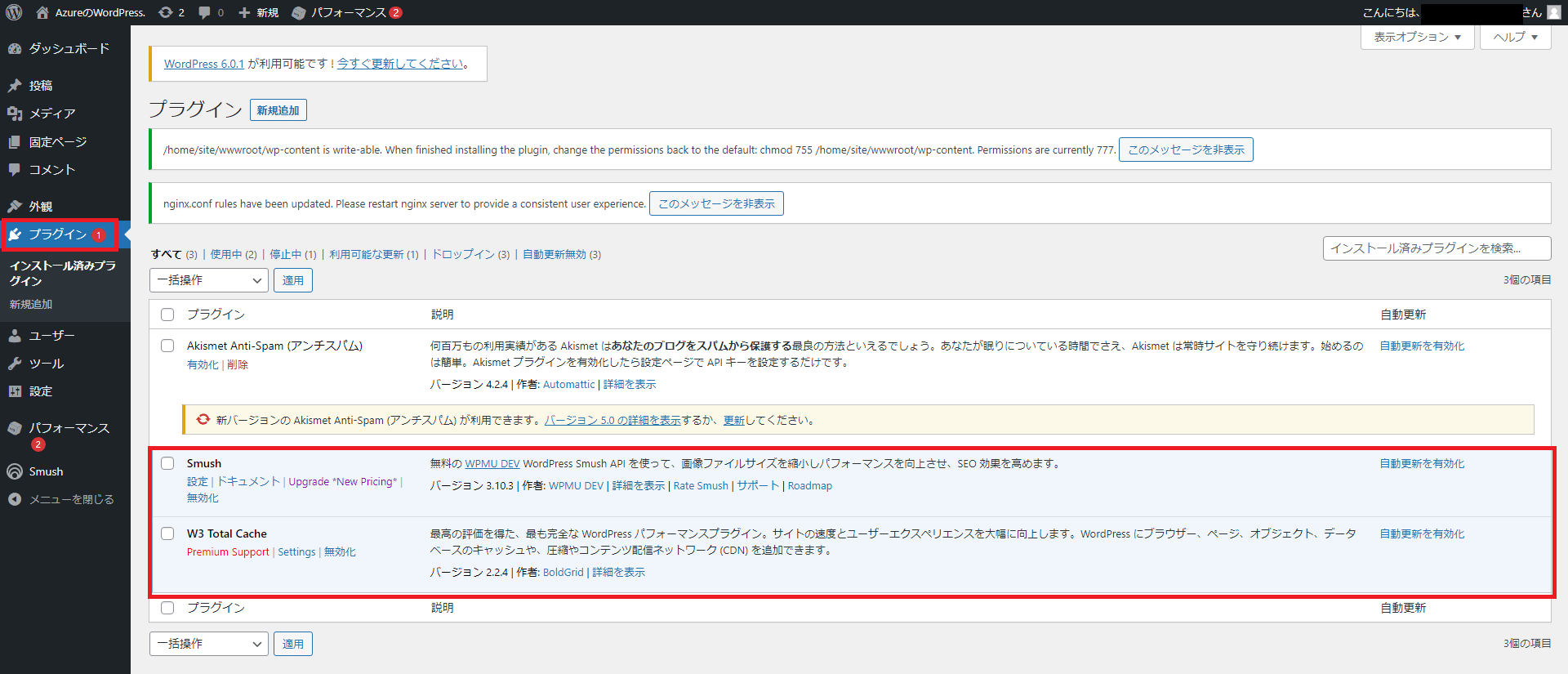Image resolution: width=1568 pixels, height=674 pixels.
Task: Check the Akismet Anti-Spam plugin checkbox
Action: (167, 346)
